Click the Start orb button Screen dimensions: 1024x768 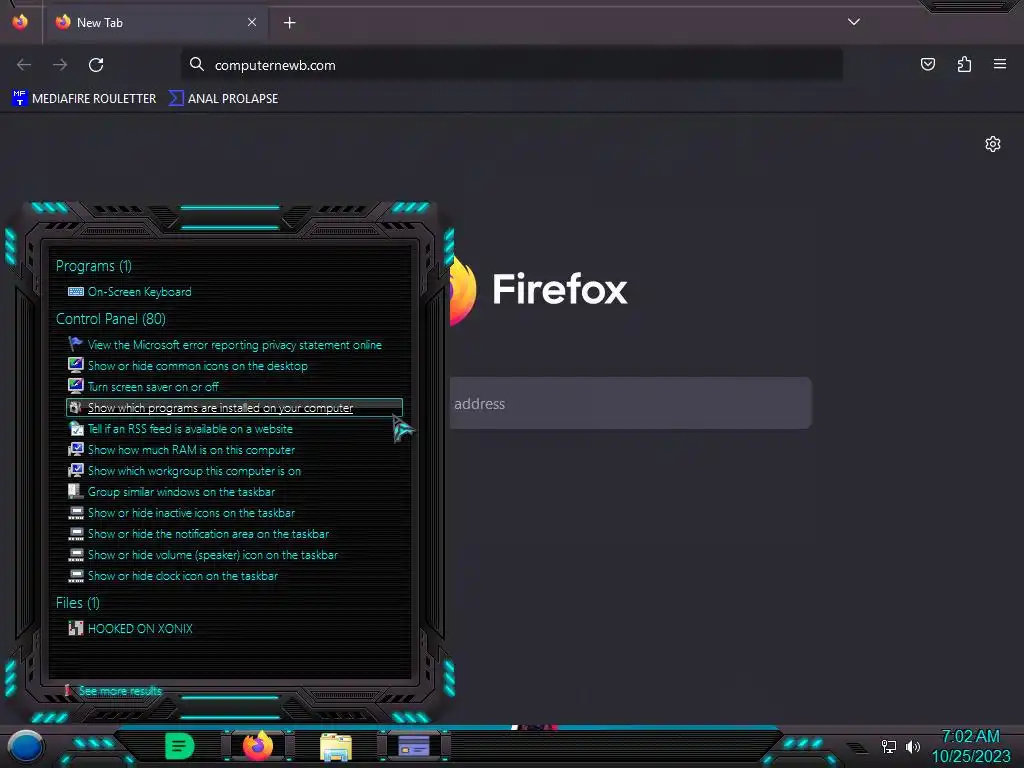click(x=25, y=746)
